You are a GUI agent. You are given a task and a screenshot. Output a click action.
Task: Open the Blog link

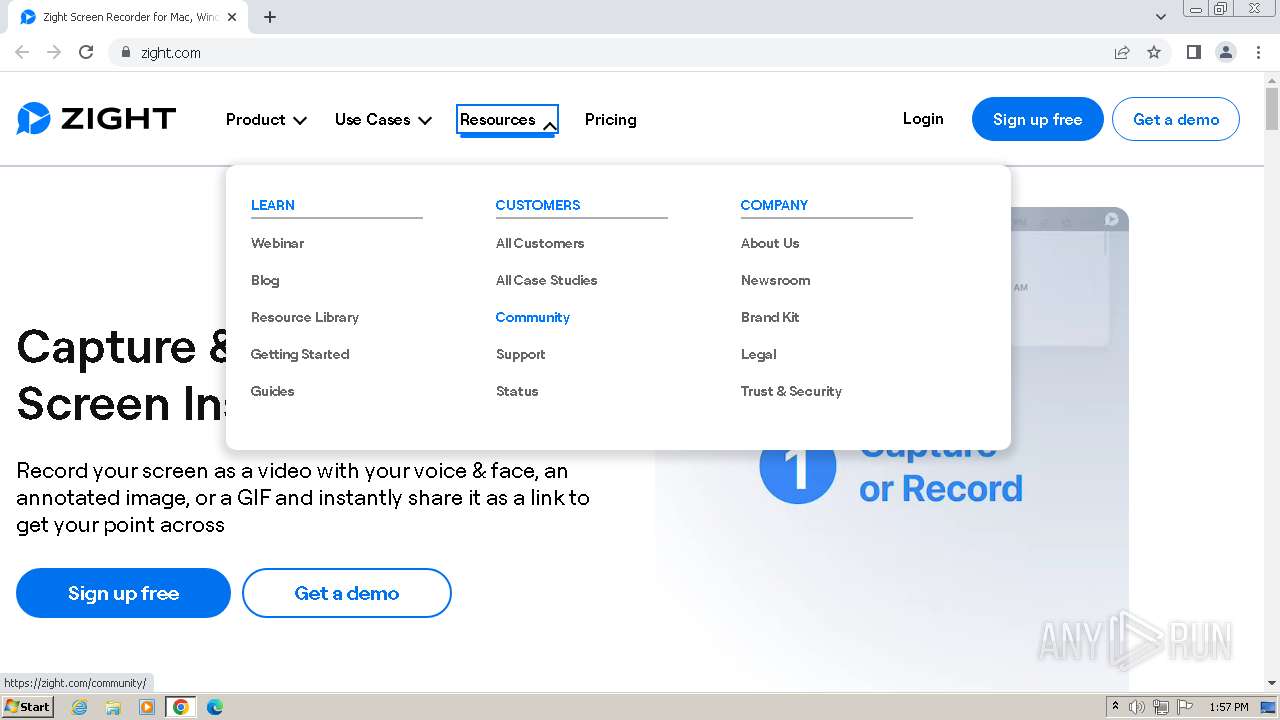coord(265,280)
